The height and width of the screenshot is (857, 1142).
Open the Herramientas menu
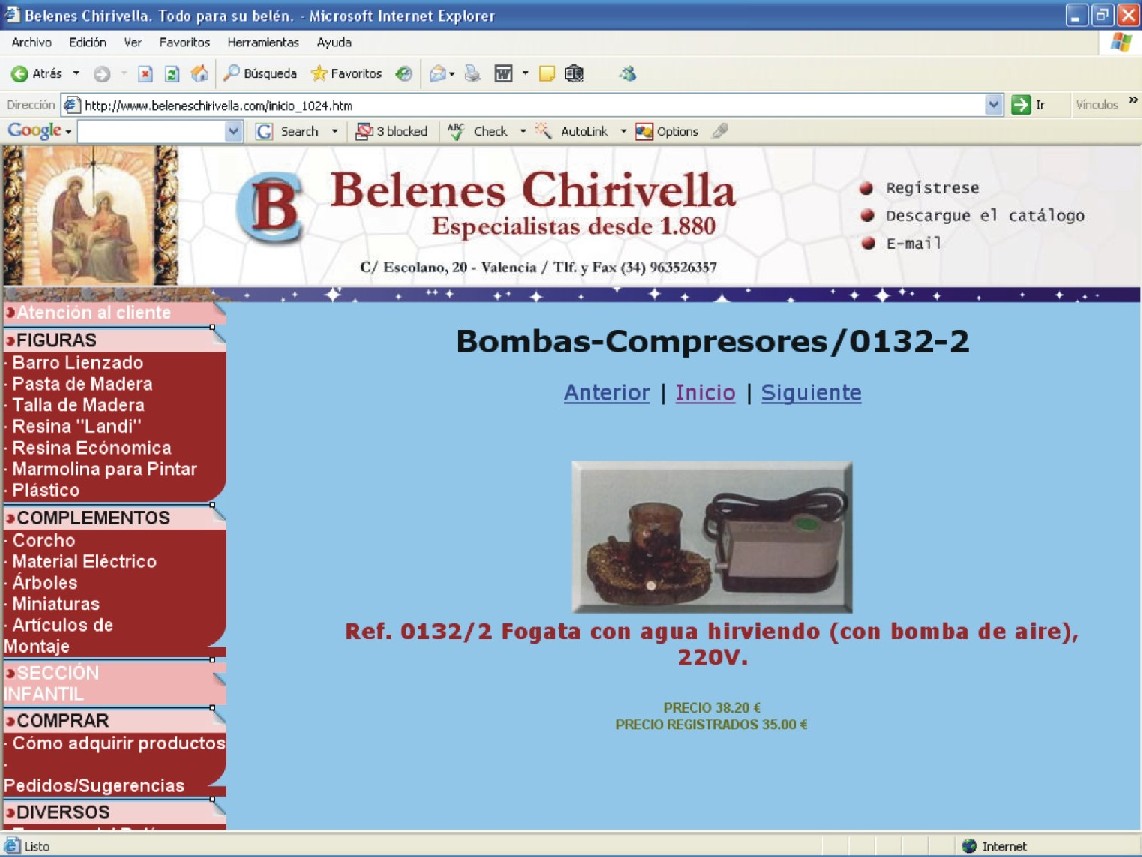pos(263,43)
